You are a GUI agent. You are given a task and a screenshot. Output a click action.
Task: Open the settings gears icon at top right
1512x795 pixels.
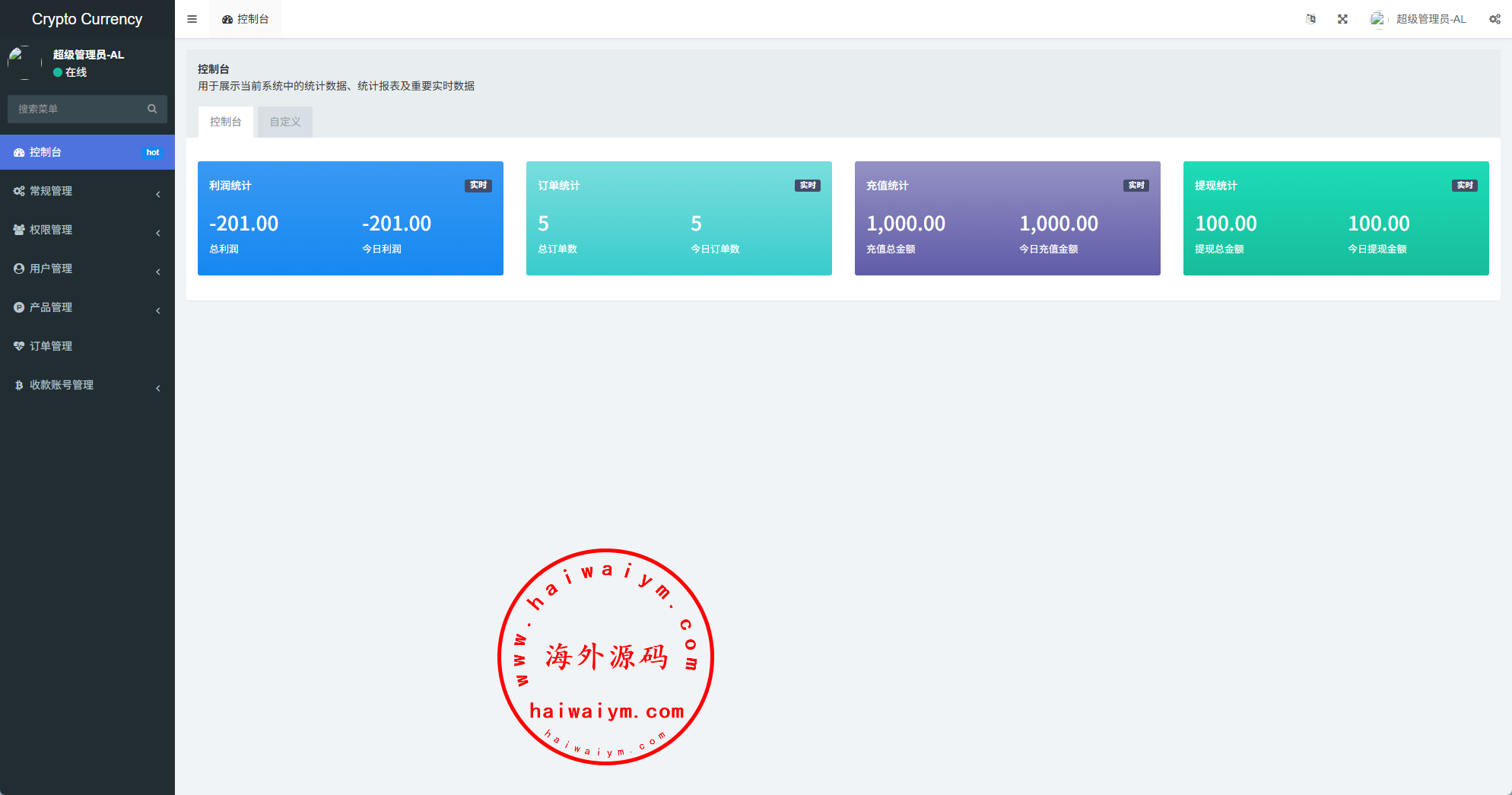1495,19
